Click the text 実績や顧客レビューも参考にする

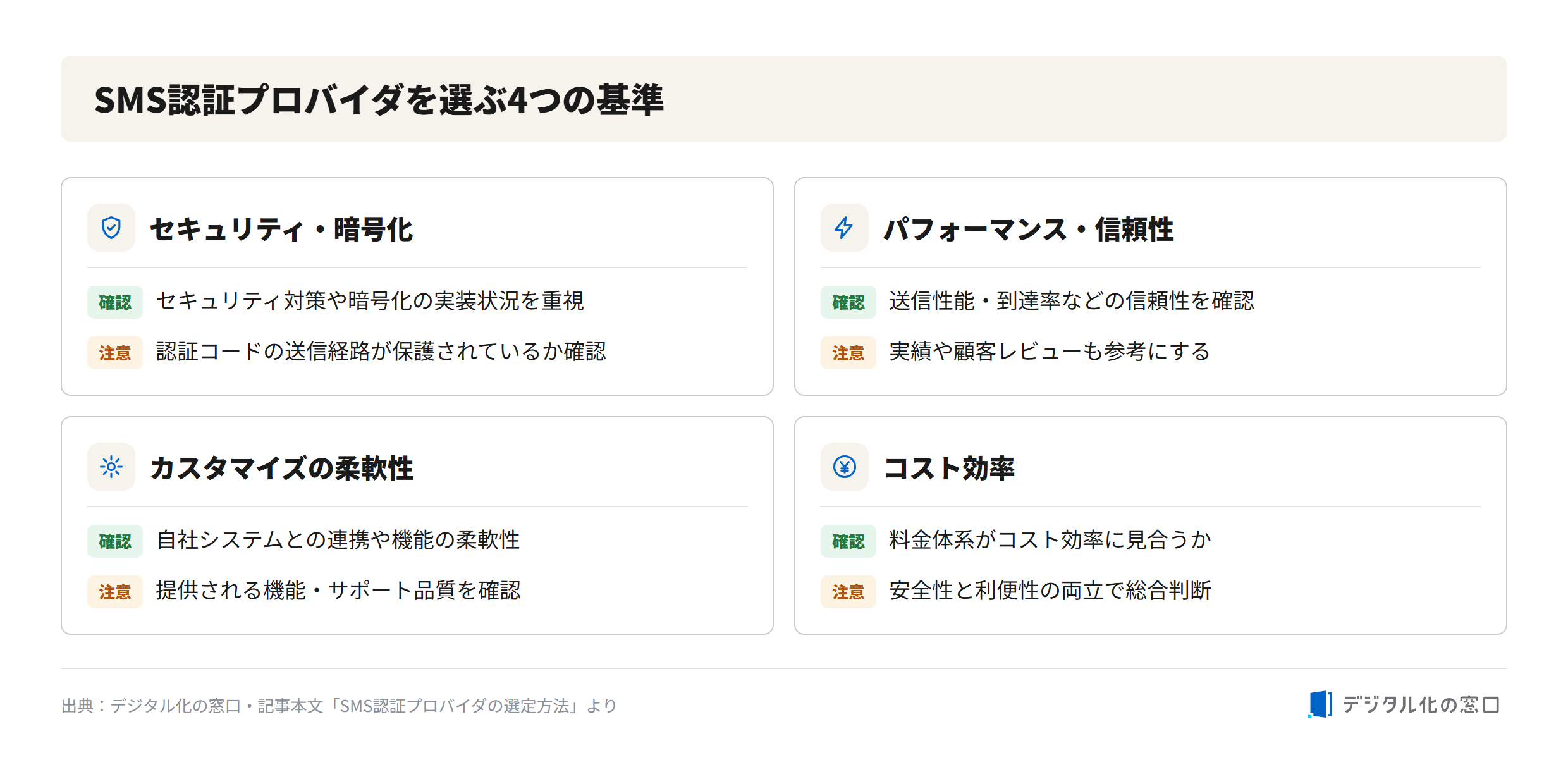coord(1050,352)
